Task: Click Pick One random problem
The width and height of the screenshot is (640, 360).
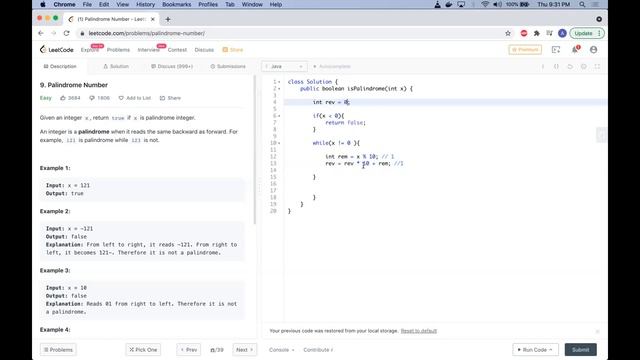Action: pyautogui.click(x=143, y=350)
